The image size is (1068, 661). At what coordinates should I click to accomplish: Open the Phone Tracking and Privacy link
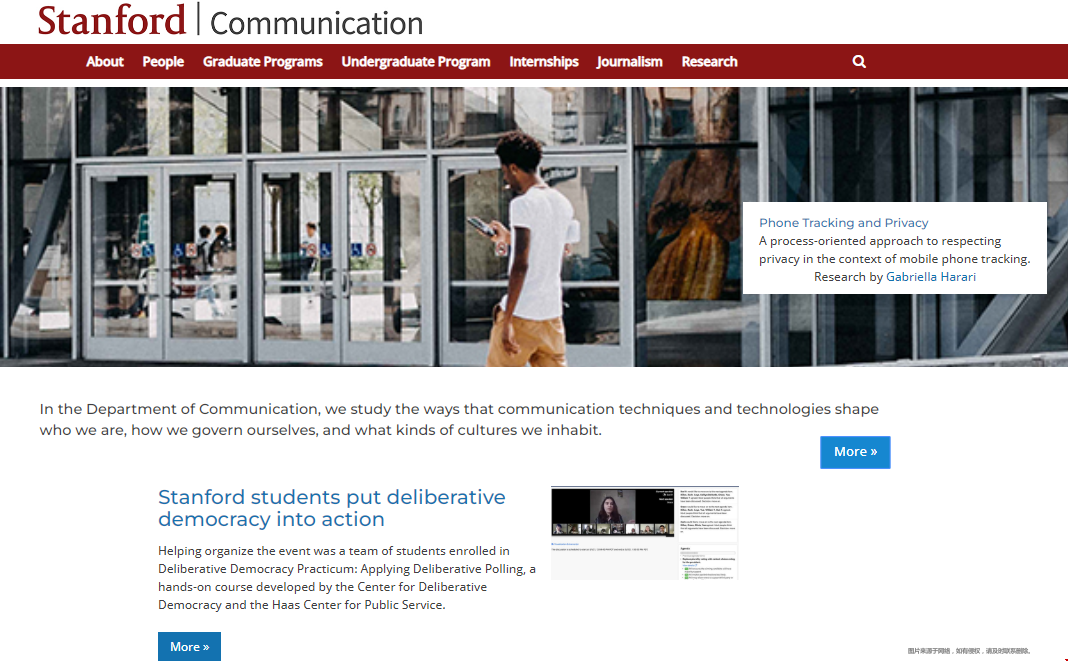(844, 223)
